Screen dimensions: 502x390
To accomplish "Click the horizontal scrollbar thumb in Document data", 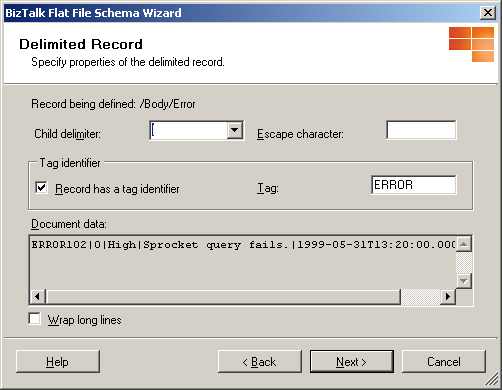I will coord(223,297).
